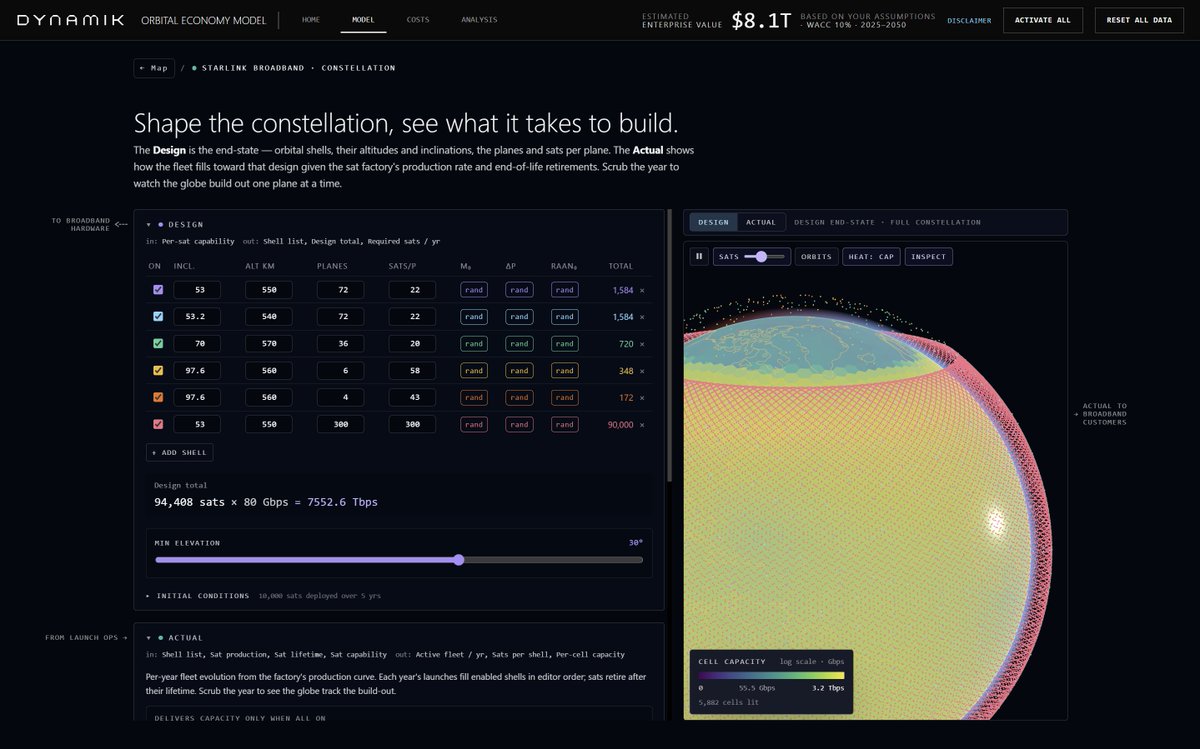This screenshot has width=1200, height=749.
Task: Delete the 348-sat shell with its ×
Action: (642, 371)
